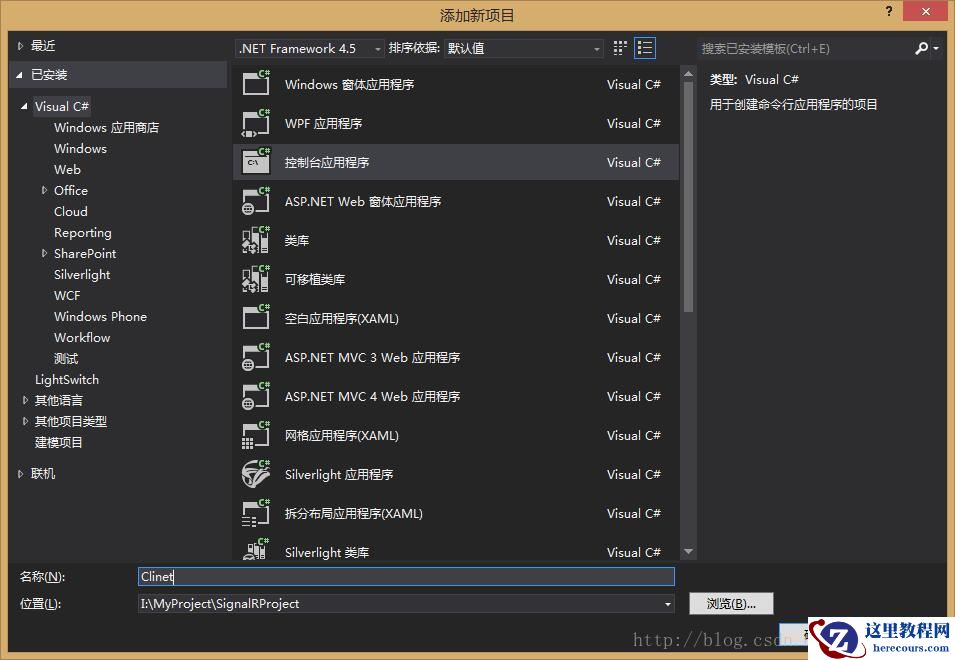
Task: Select the 类库 template
Action: [x=400, y=240]
